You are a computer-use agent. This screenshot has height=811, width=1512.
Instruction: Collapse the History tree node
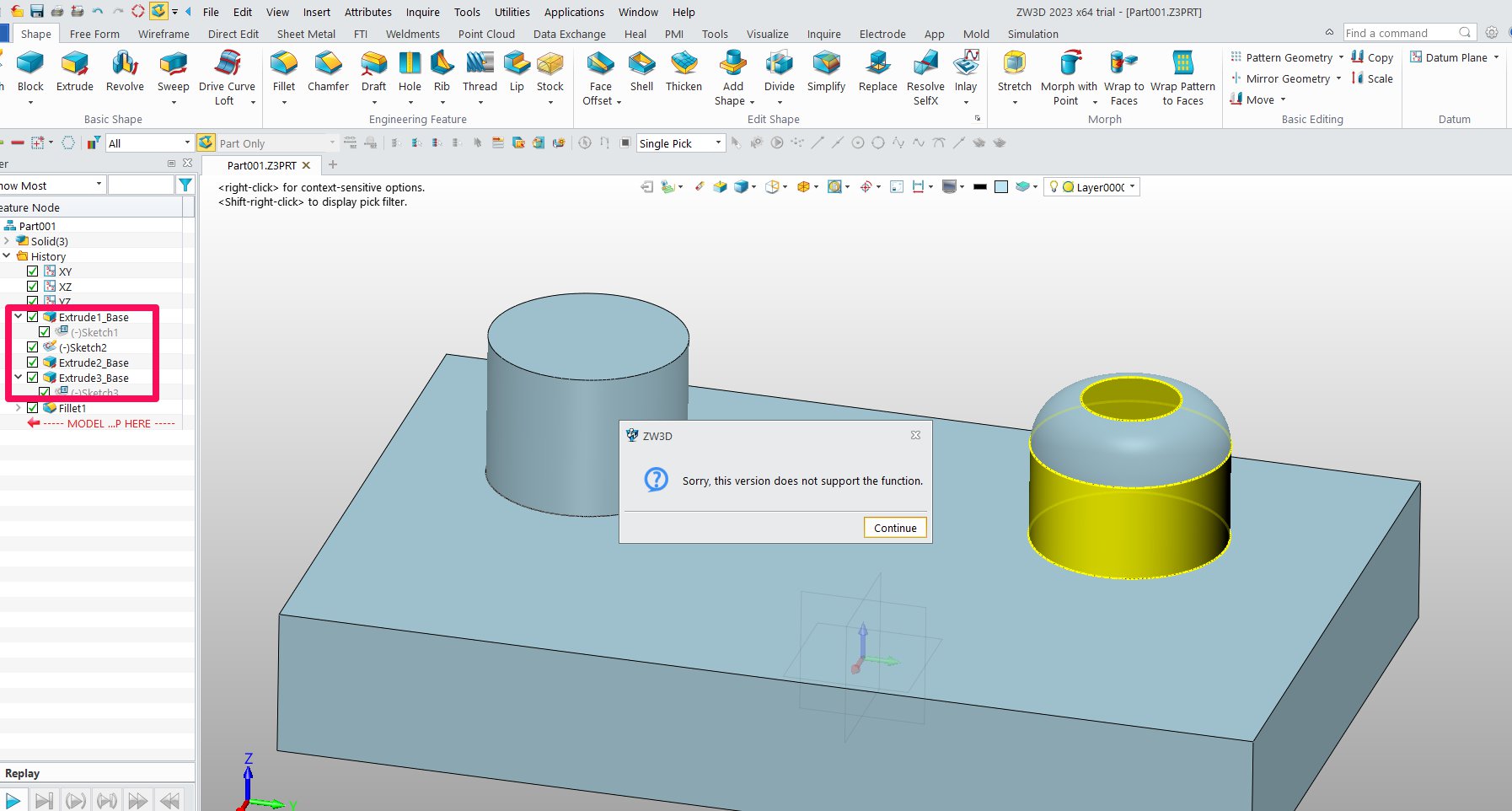tap(7, 255)
